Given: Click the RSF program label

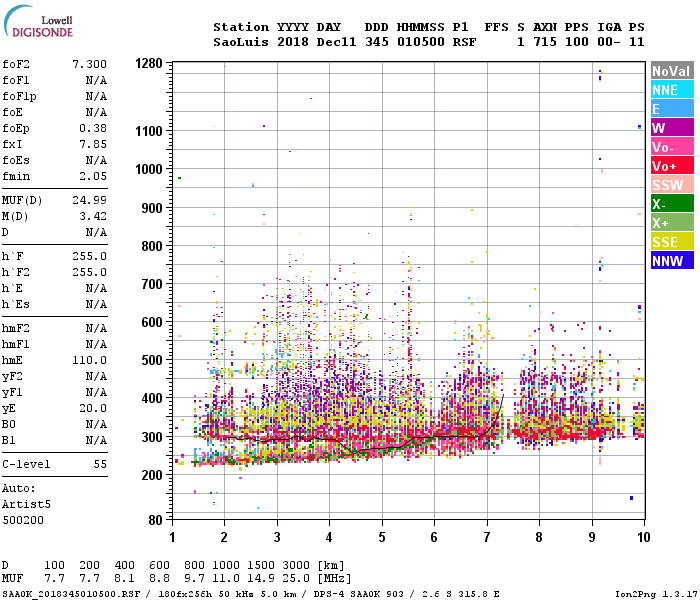Looking at the screenshot, I should (x=464, y=42).
